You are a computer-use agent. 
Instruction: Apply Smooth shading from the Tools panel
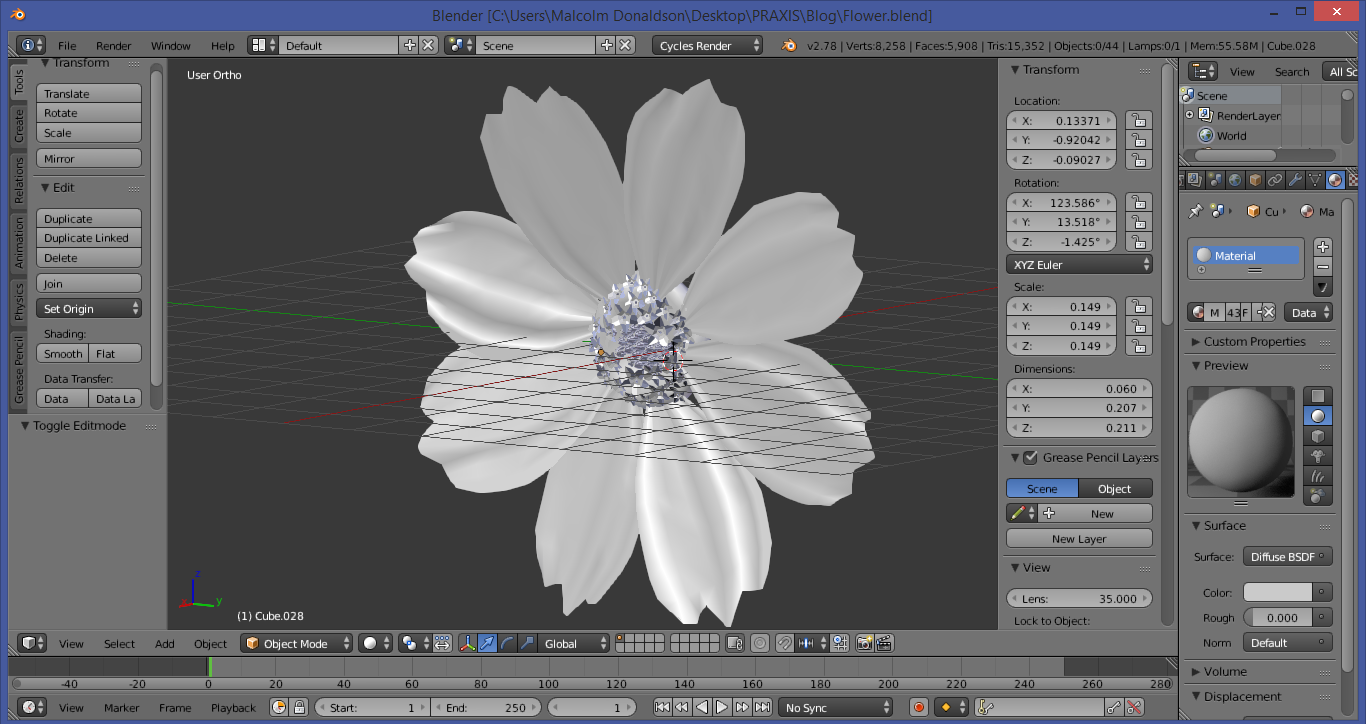(x=62, y=353)
